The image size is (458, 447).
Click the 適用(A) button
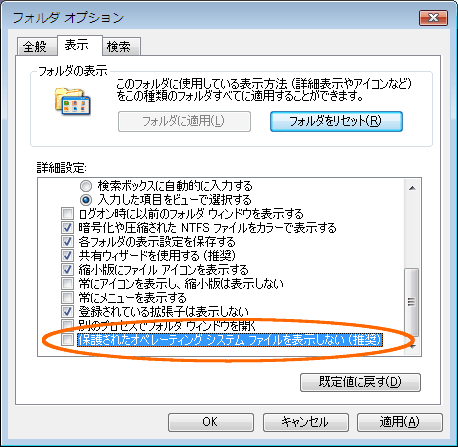tap(400, 422)
